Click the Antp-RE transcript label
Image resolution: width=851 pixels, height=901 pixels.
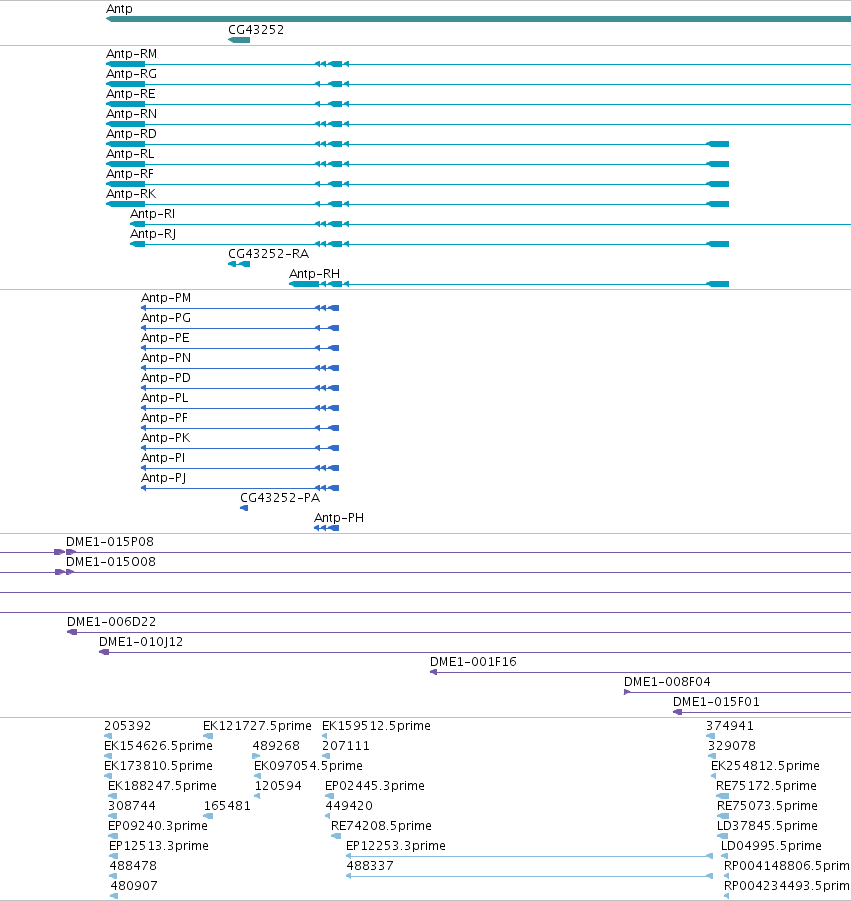pos(130,94)
